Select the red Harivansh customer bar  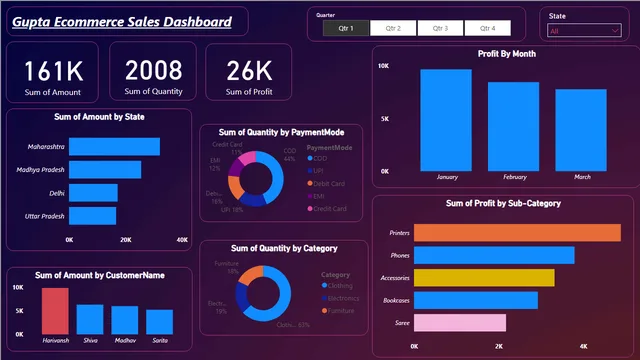[55, 311]
